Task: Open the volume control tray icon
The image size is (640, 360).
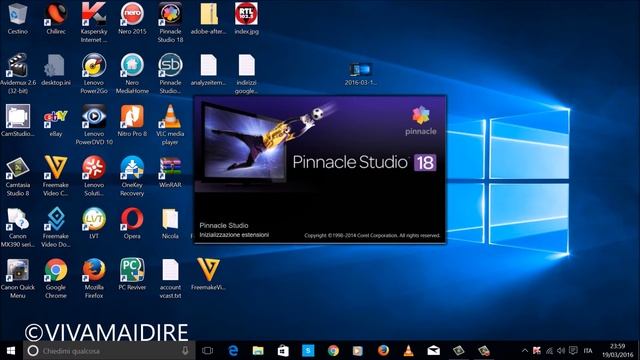Action: point(561,351)
